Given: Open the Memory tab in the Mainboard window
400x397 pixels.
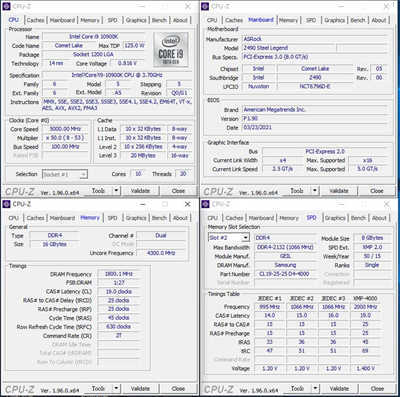Looking at the screenshot, I should click(288, 20).
